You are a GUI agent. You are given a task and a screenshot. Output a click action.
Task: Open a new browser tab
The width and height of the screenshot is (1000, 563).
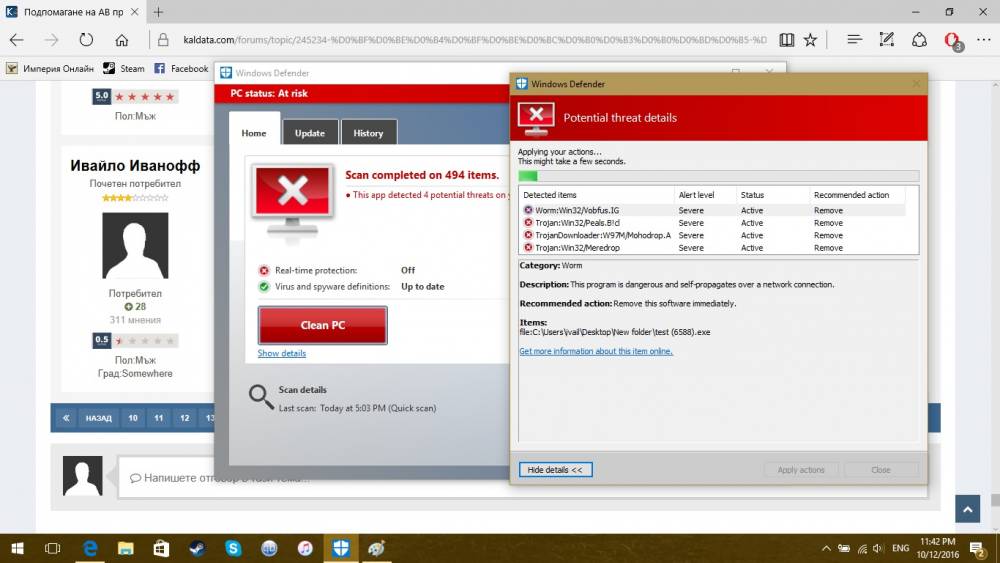(158, 11)
